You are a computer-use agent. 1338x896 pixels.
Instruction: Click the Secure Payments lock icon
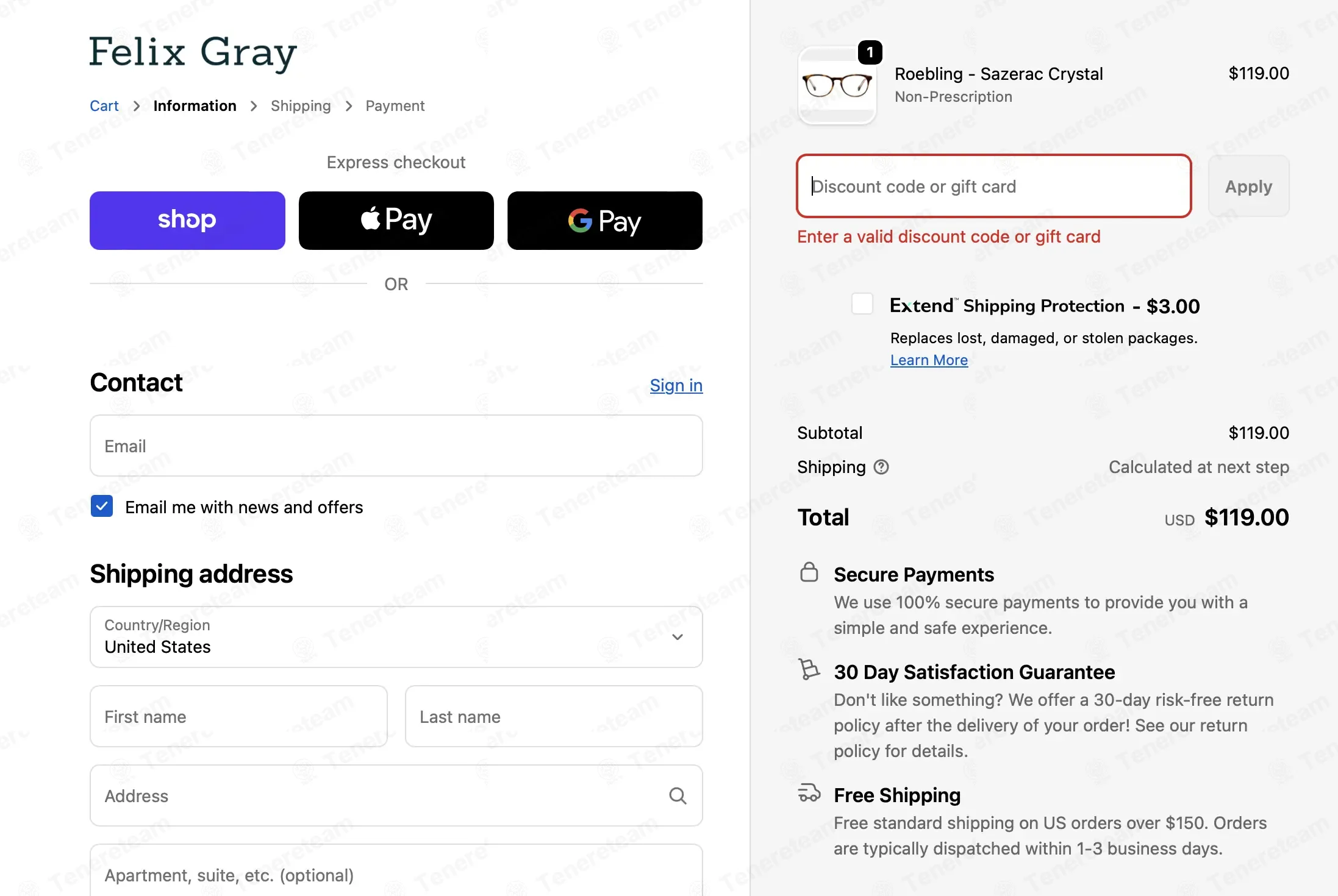809,572
